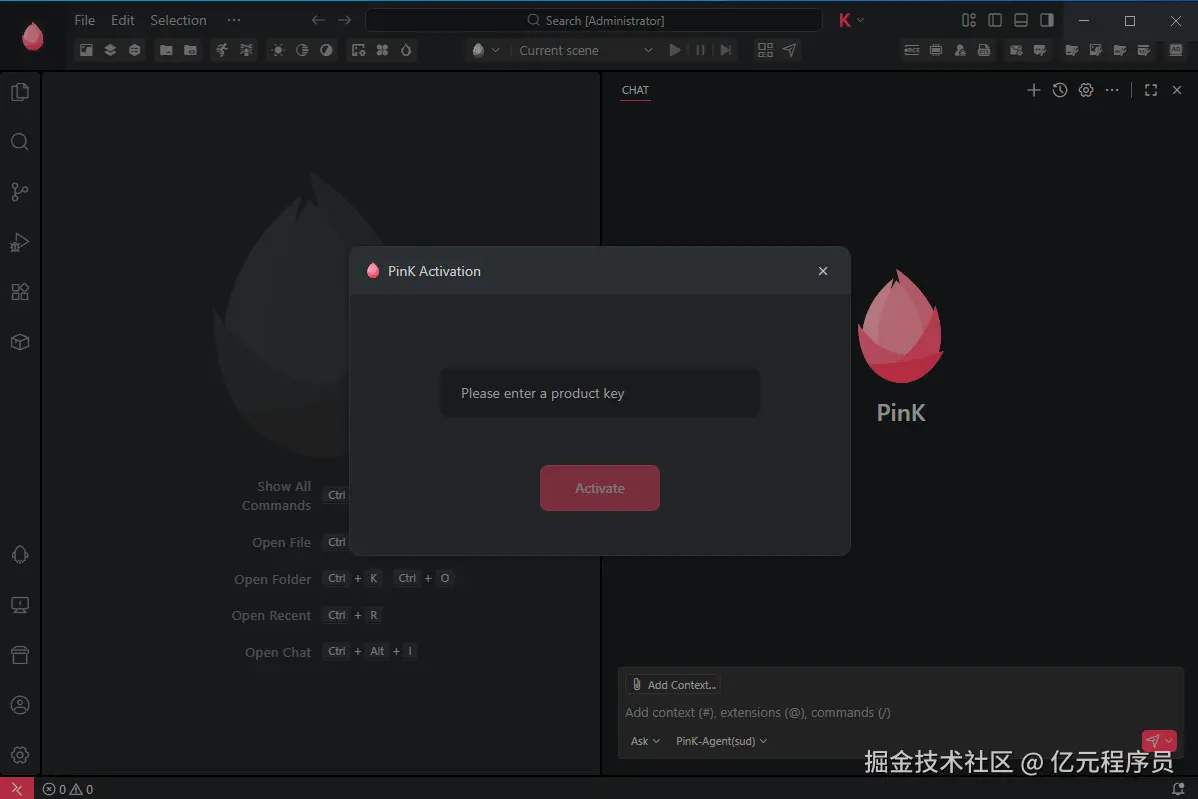Open the Ask mode dropdown
Viewport: 1198px width, 799px height.
pos(645,741)
